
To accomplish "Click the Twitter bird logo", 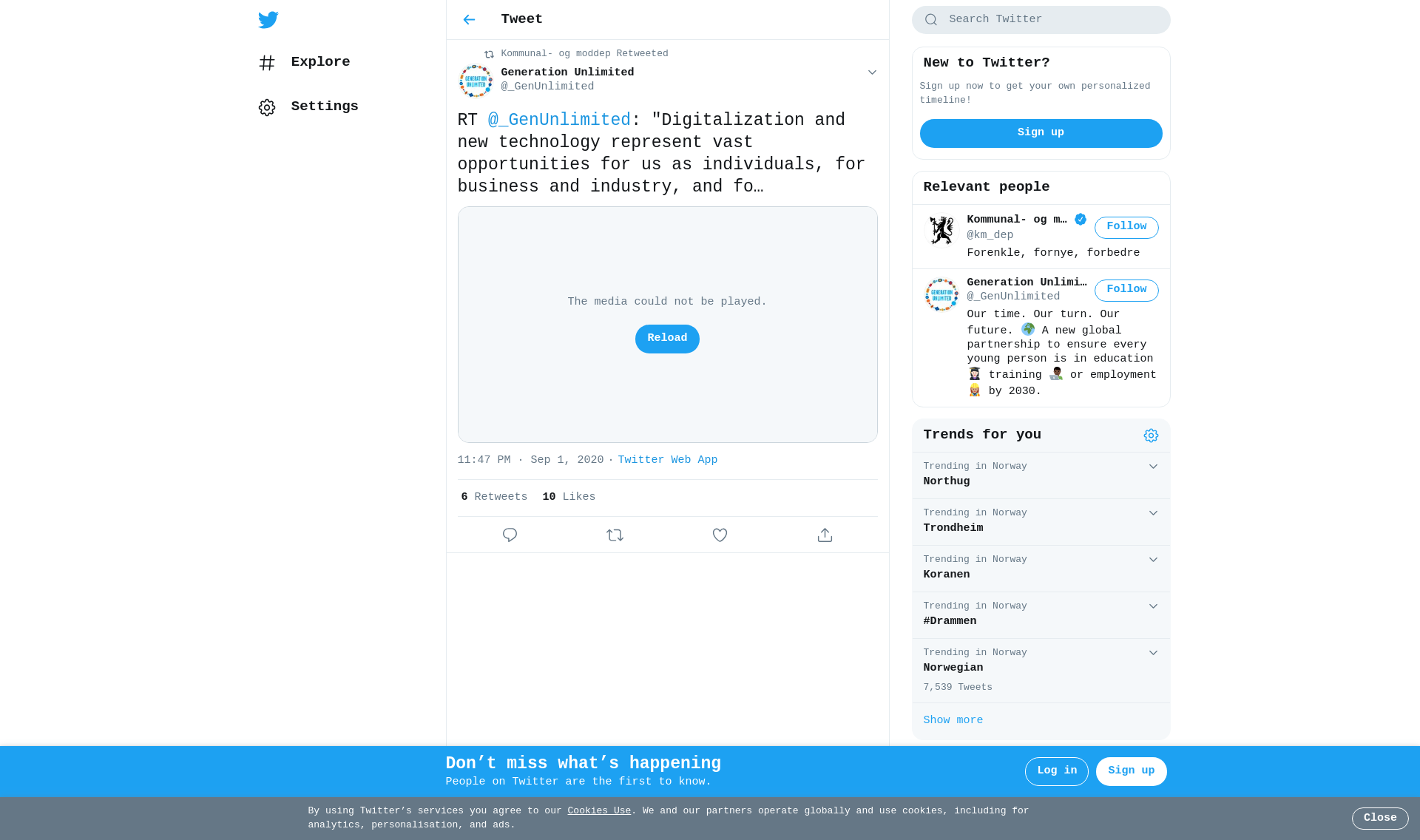I will (268, 20).
